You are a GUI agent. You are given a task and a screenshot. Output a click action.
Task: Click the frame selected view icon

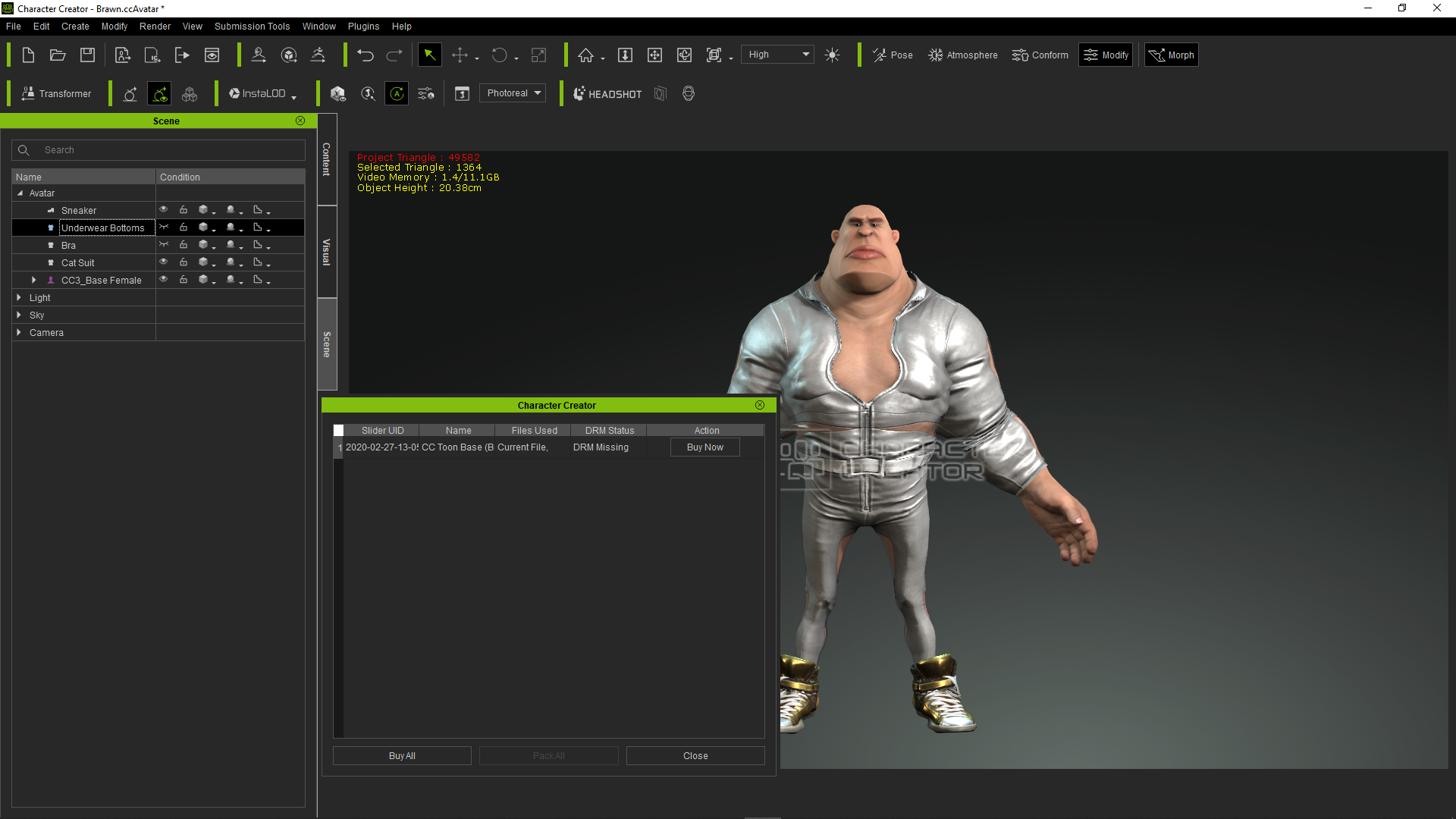click(714, 55)
